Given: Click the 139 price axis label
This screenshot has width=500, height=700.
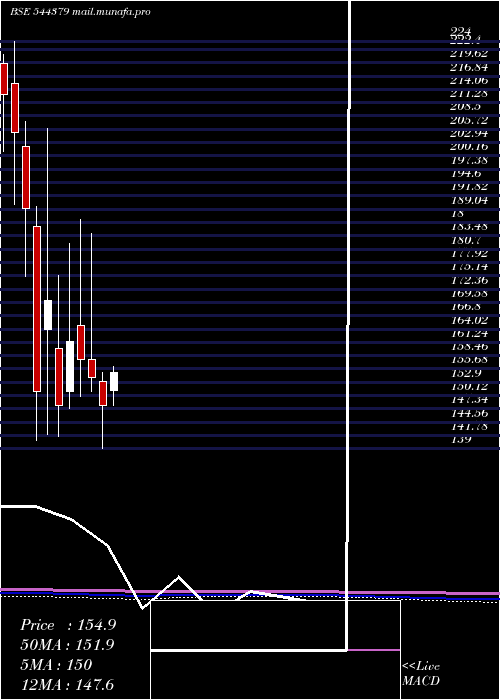Looking at the screenshot, I should [x=461, y=439].
